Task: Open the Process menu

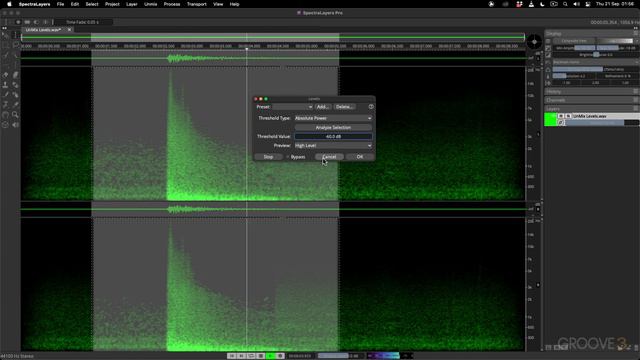Action: pyautogui.click(x=172, y=4)
